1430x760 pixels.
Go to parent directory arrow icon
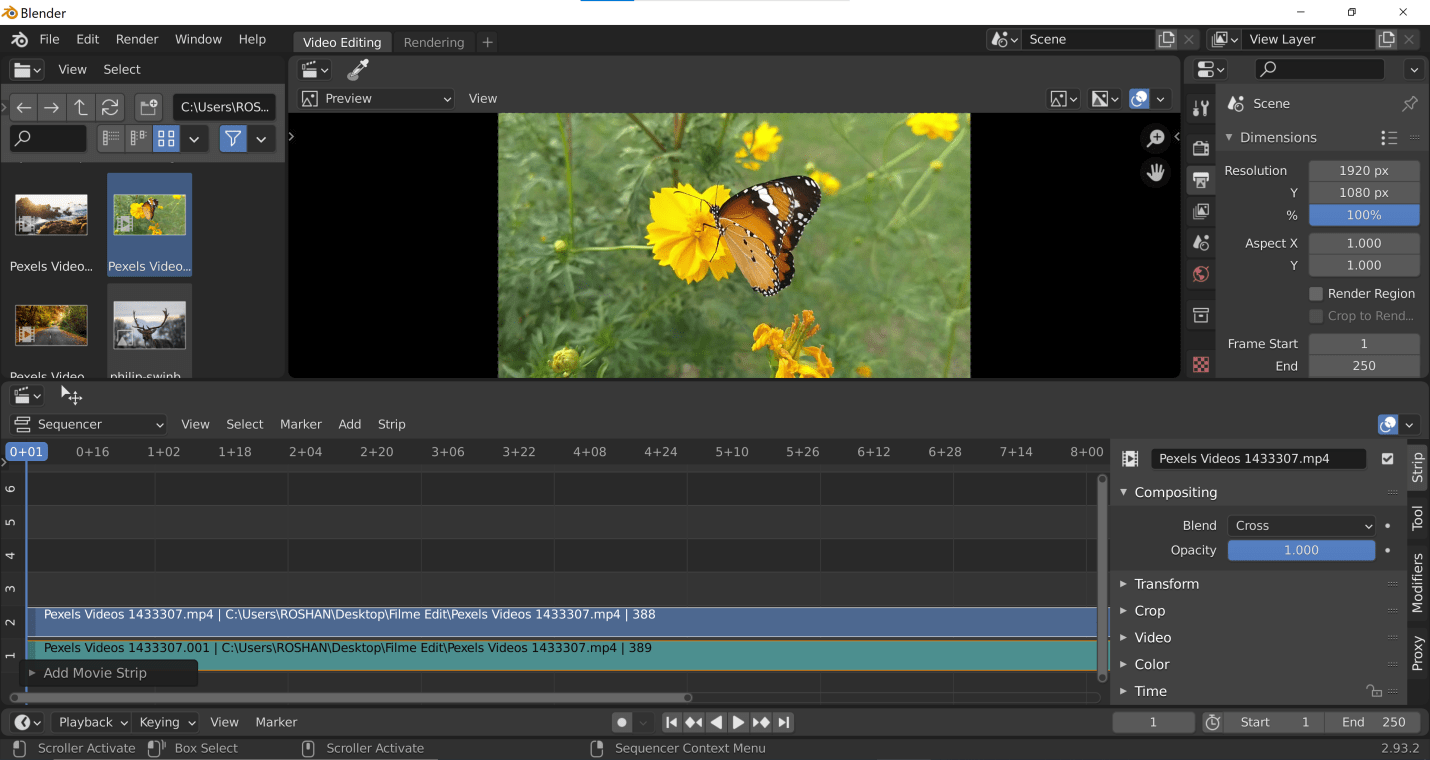81,107
